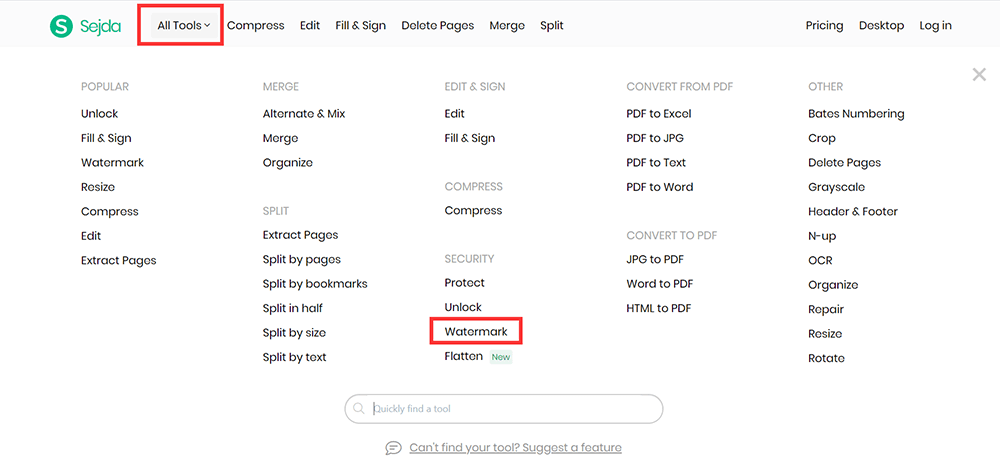This screenshot has width=1000, height=470.
Task: Select Watermark under Security
Action: (x=476, y=331)
